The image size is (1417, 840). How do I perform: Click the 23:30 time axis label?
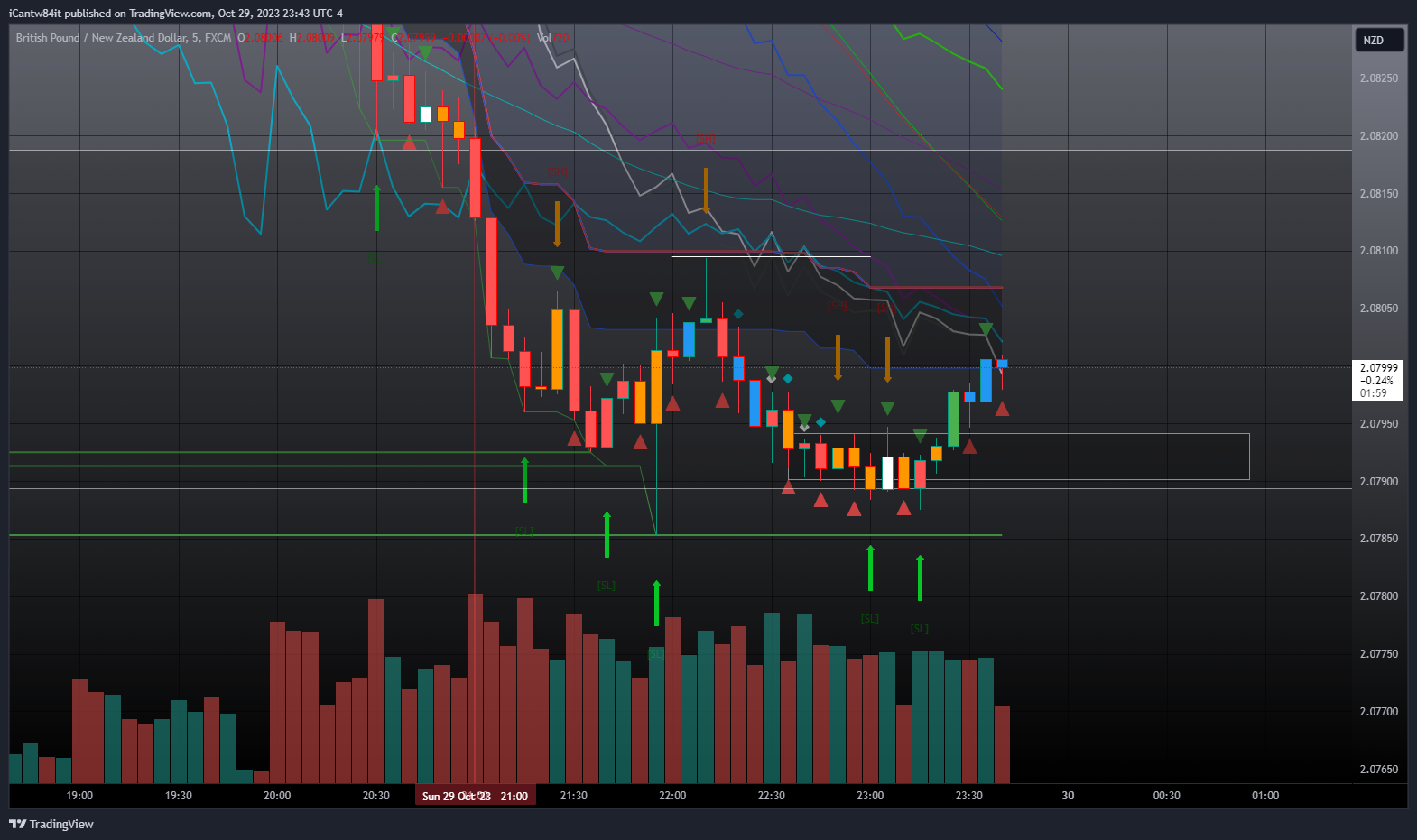point(969,796)
